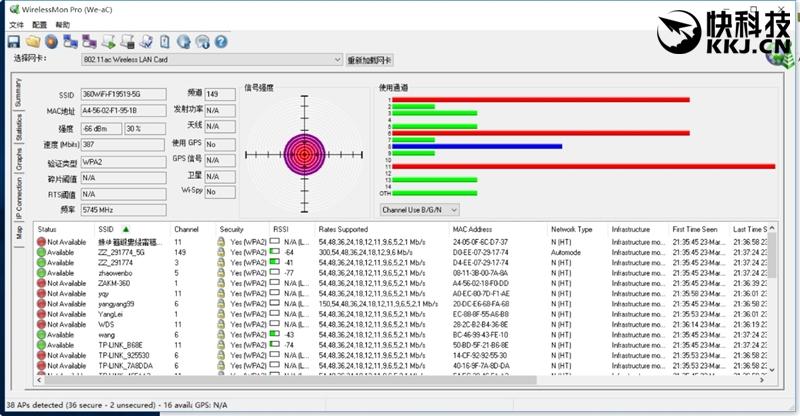The image size is (800, 416).
Task: Click the channel 11 red usage bar
Action: [x=584, y=166]
